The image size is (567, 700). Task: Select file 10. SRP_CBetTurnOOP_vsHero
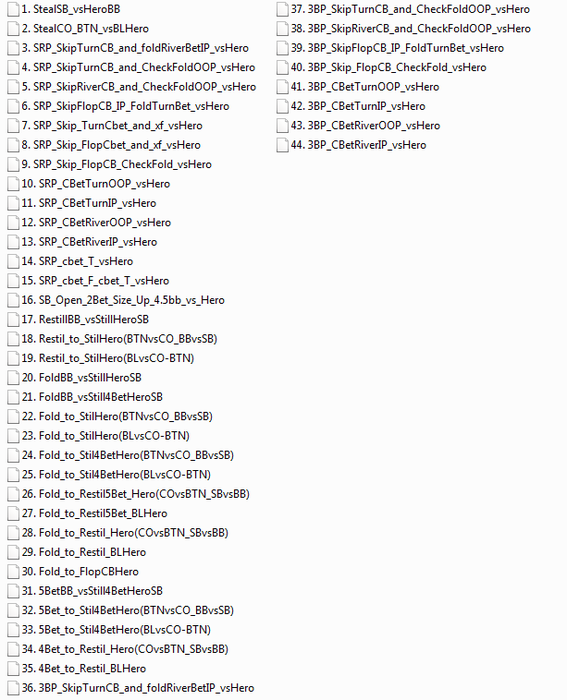(96, 184)
